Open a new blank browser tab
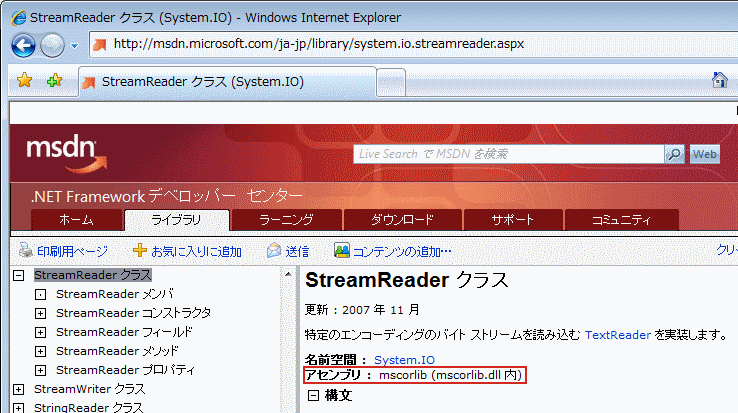 coord(391,83)
